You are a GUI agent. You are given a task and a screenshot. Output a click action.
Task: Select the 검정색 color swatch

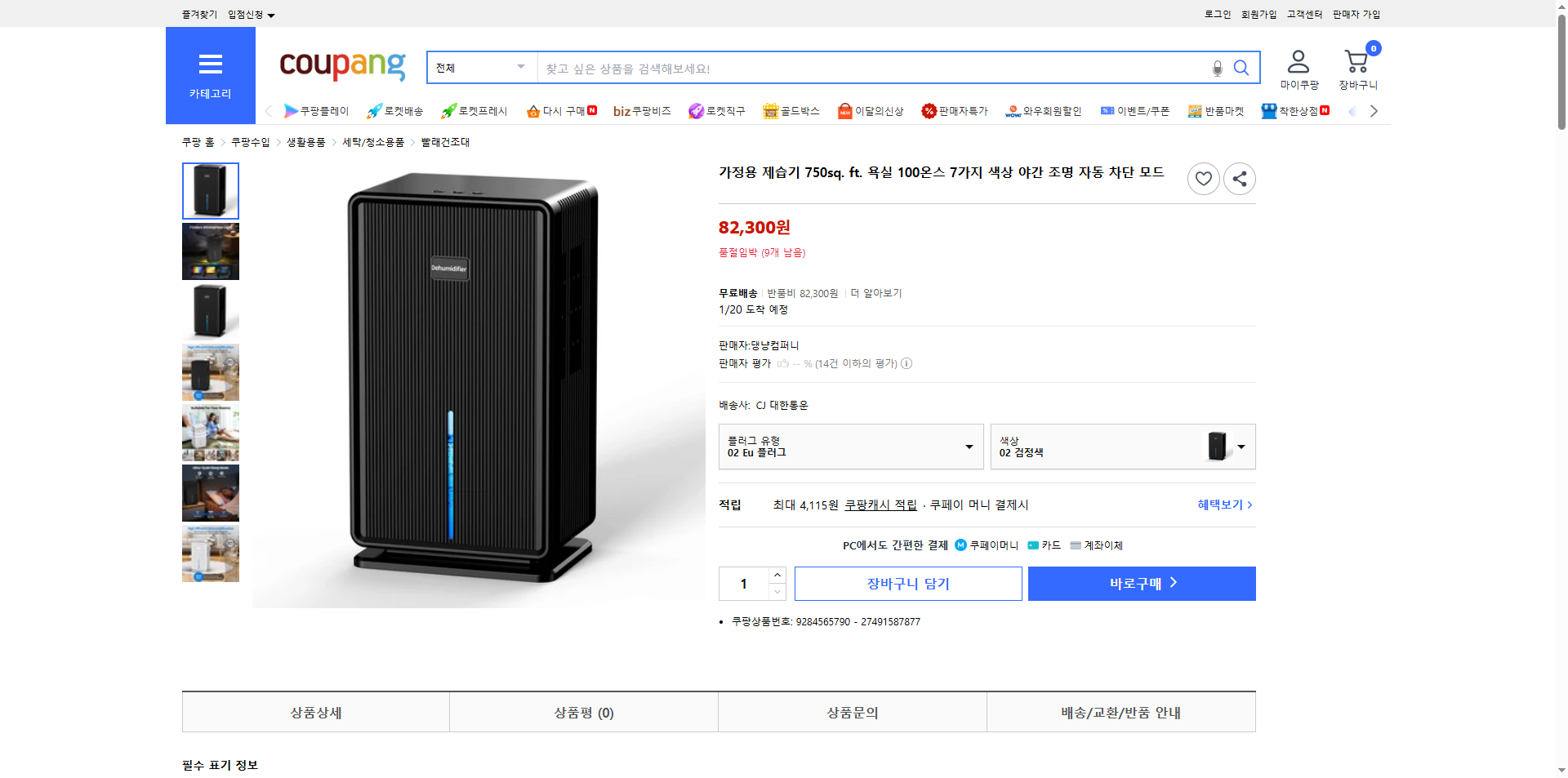point(1218,447)
